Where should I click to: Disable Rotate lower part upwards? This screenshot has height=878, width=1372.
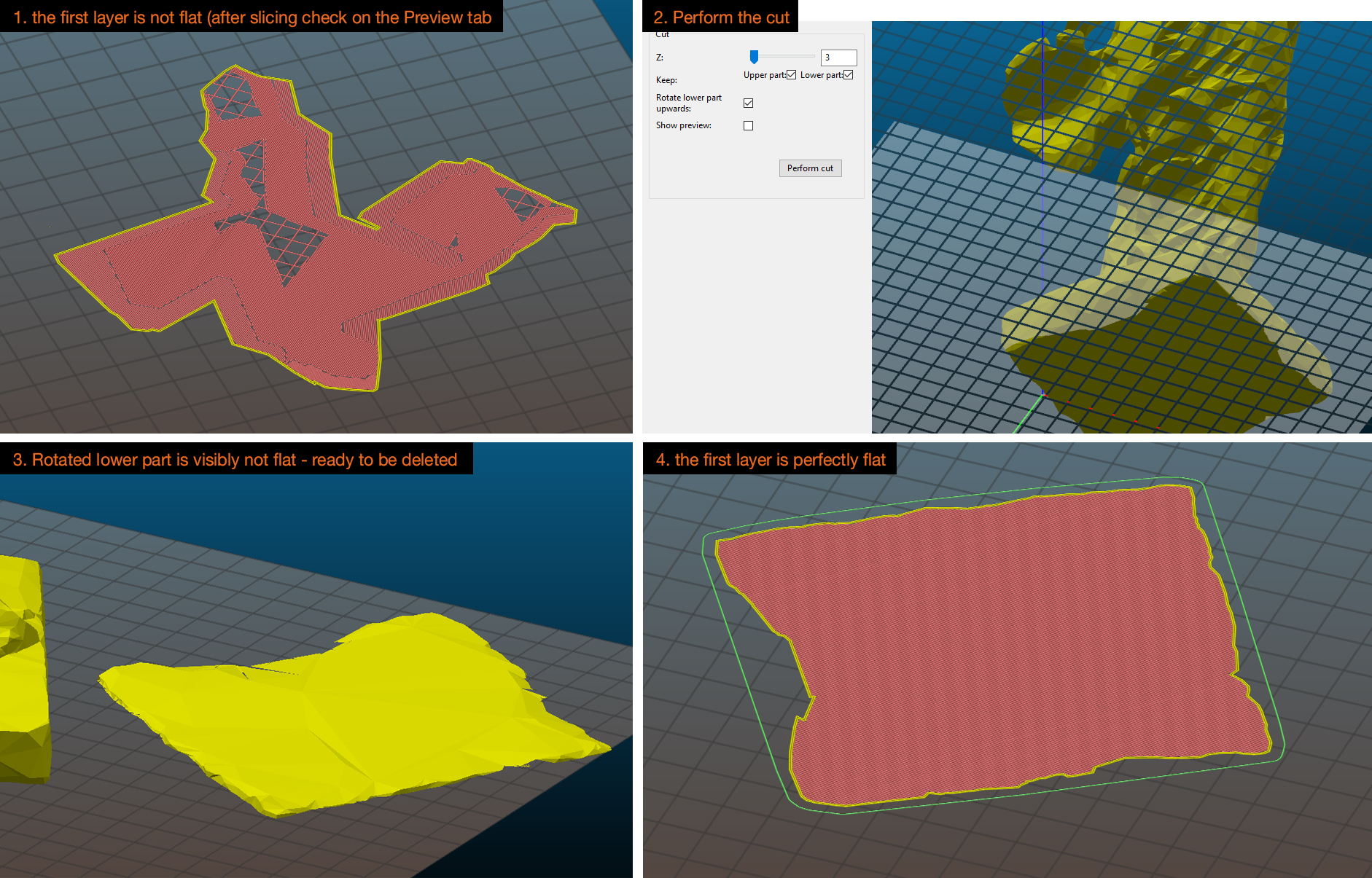point(748,103)
